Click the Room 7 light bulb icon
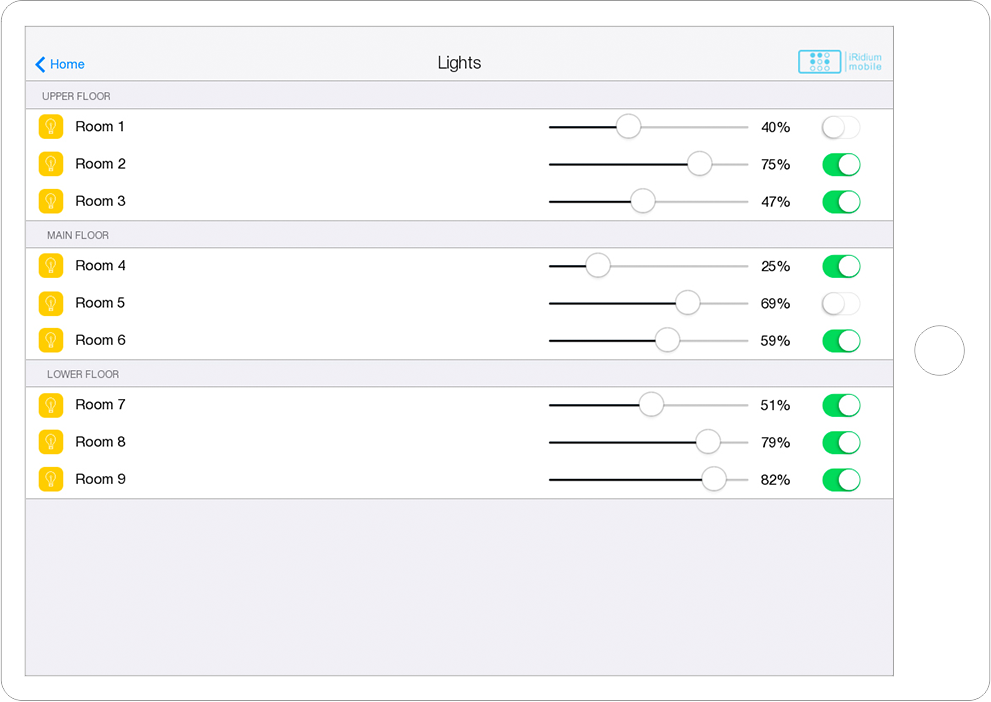This screenshot has width=991, height=702. [51, 405]
